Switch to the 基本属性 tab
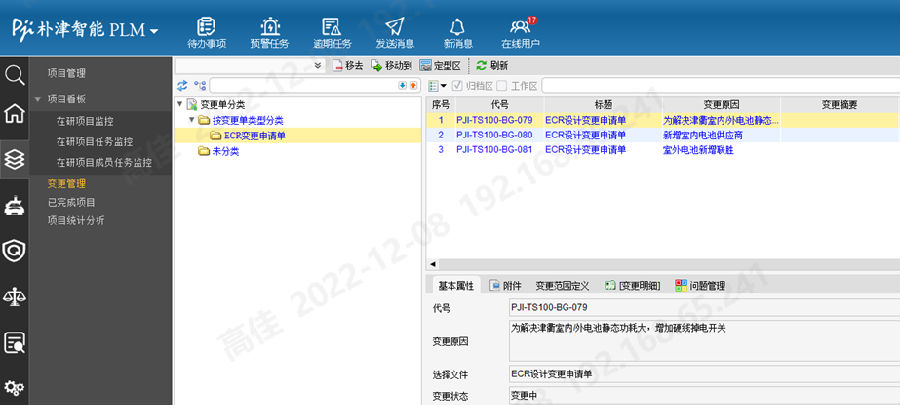This screenshot has height=405, width=900. click(456, 286)
